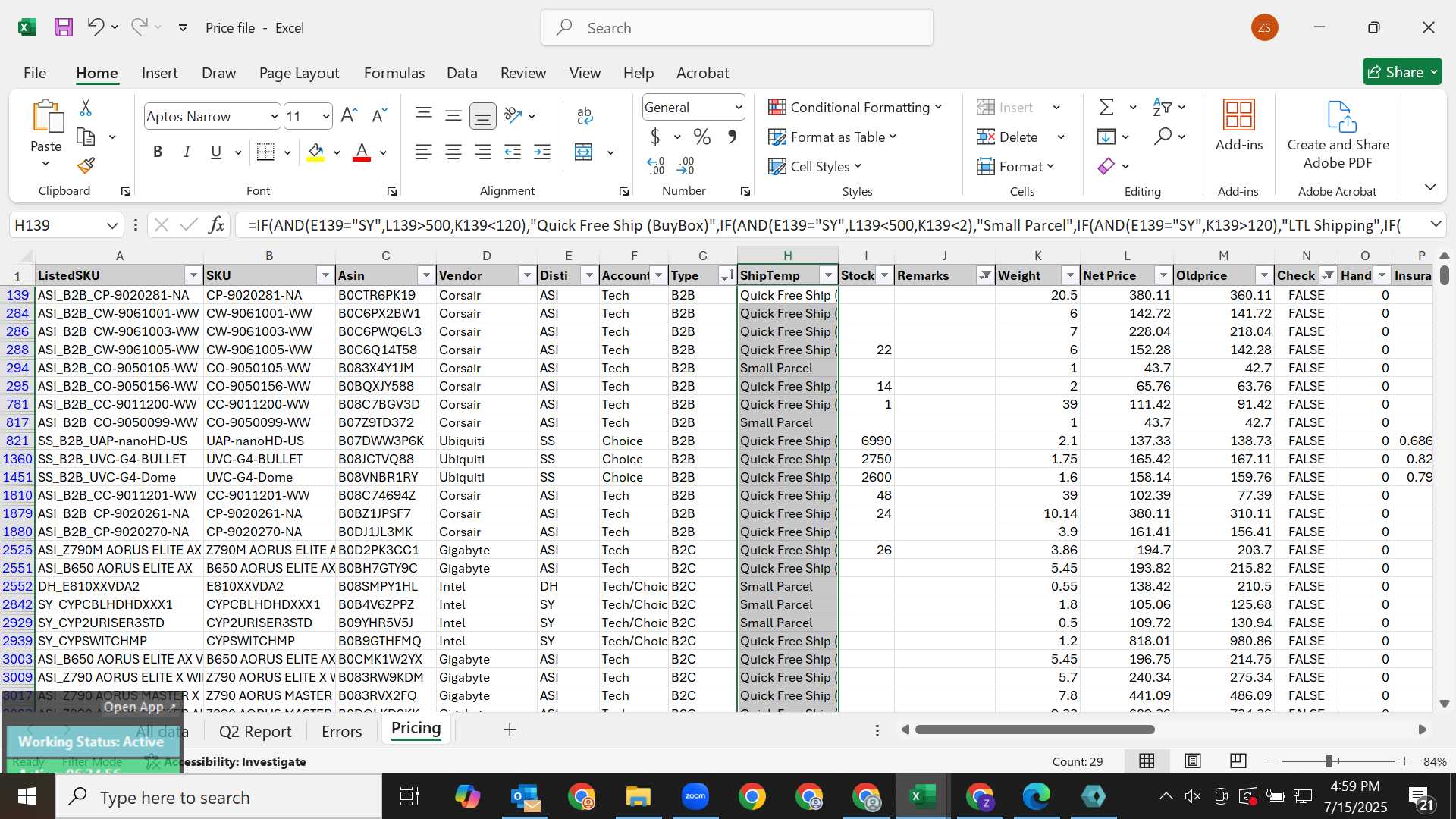Toggle Align Right alignment
The height and width of the screenshot is (819, 1456).
click(x=482, y=152)
